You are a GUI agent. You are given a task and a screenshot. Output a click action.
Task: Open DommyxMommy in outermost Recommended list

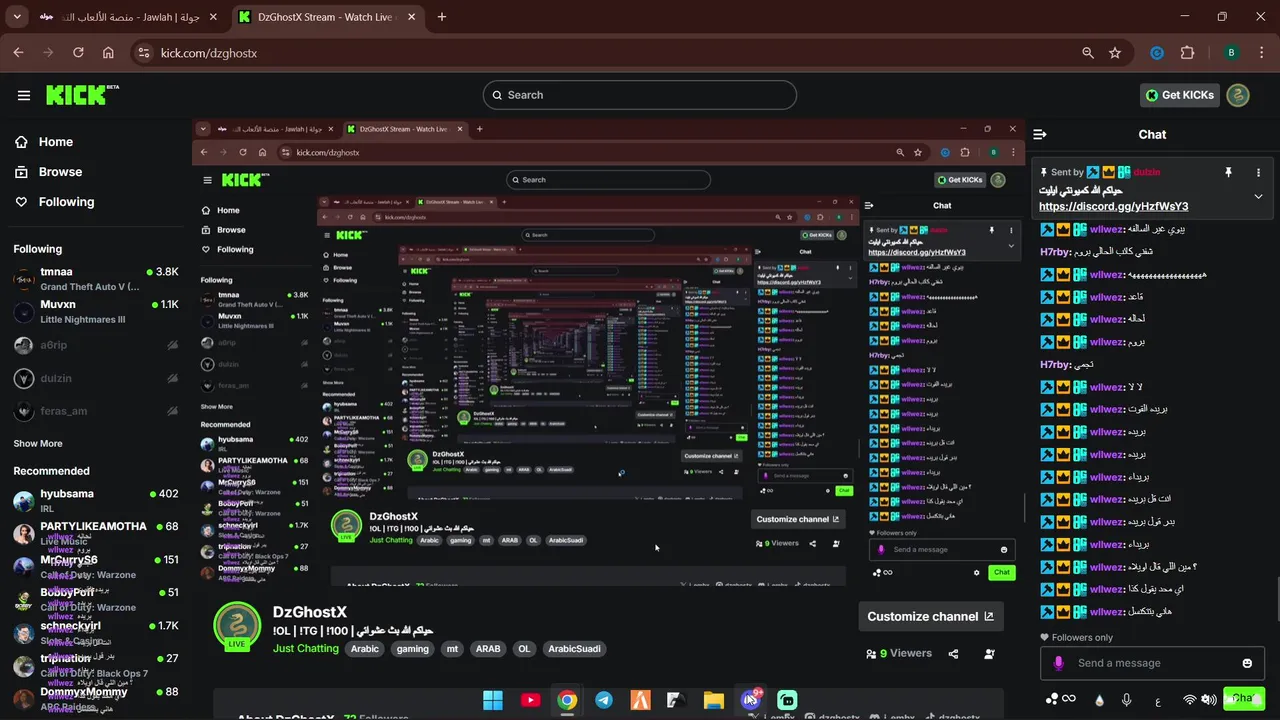tap(96, 698)
